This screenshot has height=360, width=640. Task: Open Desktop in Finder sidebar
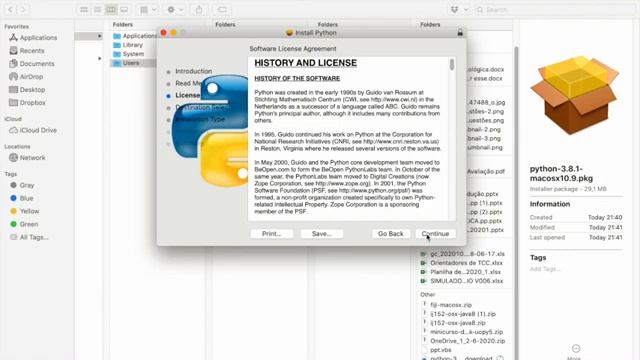tap(32, 90)
